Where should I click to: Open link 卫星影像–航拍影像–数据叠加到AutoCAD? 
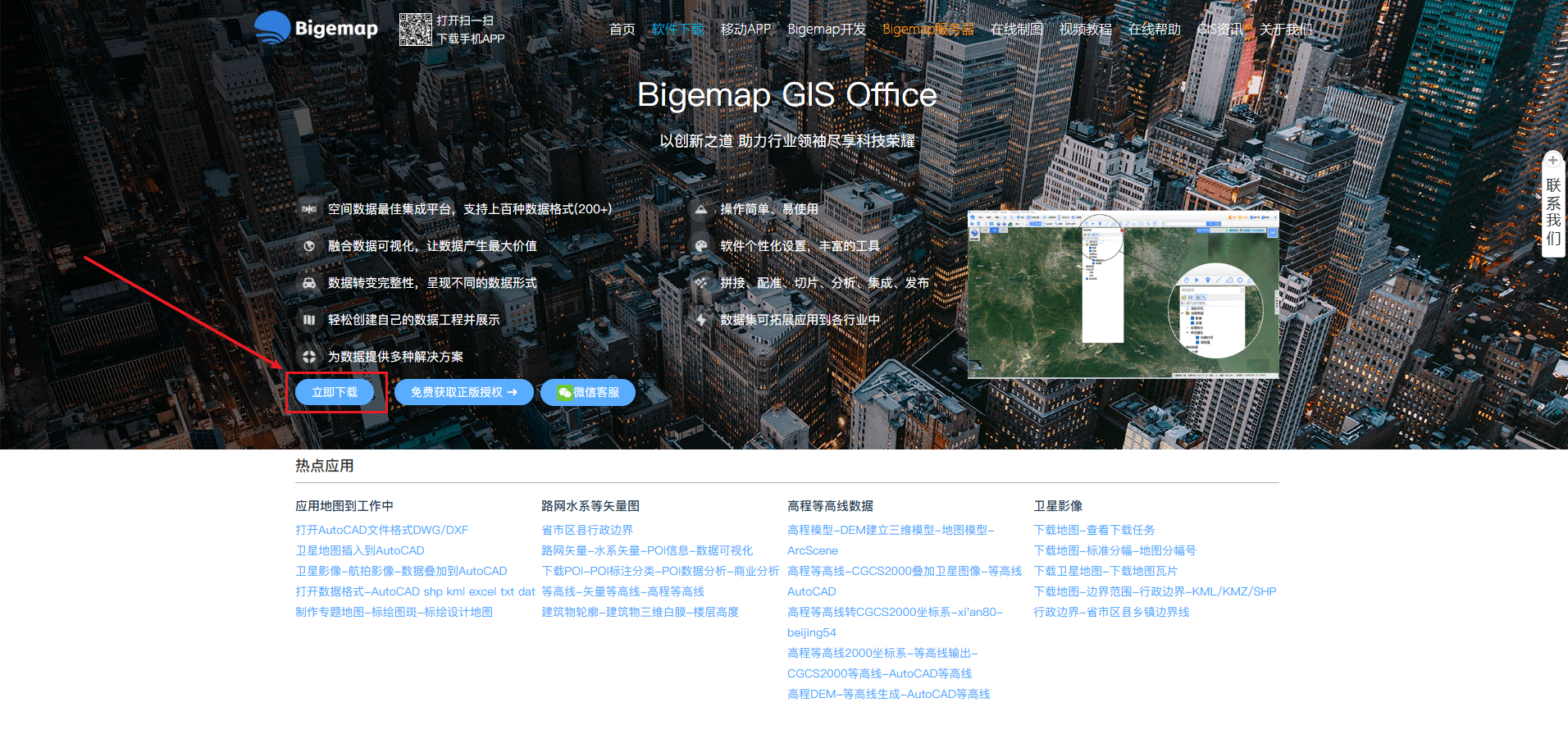401,571
